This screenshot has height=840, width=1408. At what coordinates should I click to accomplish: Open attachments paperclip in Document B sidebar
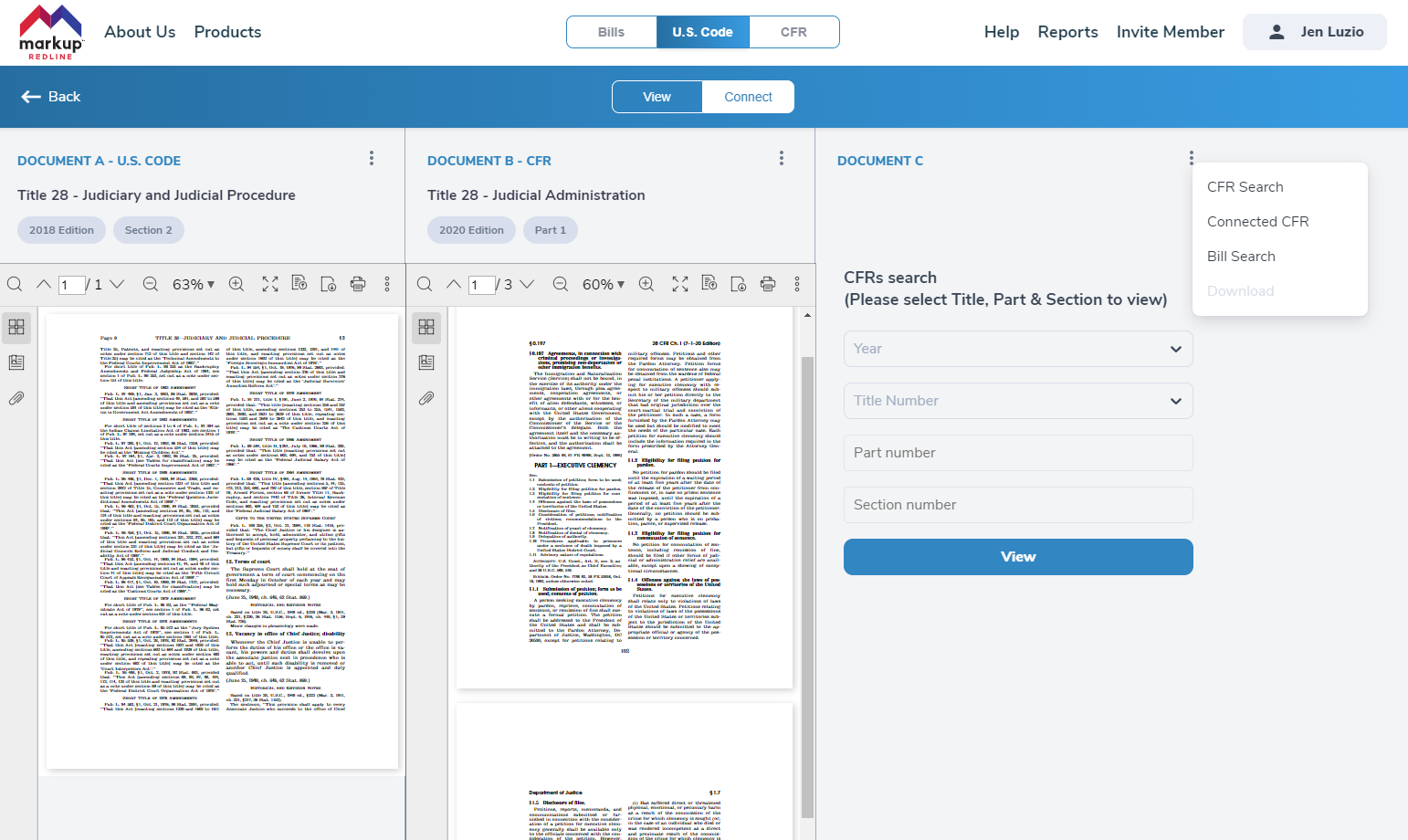coord(426,398)
